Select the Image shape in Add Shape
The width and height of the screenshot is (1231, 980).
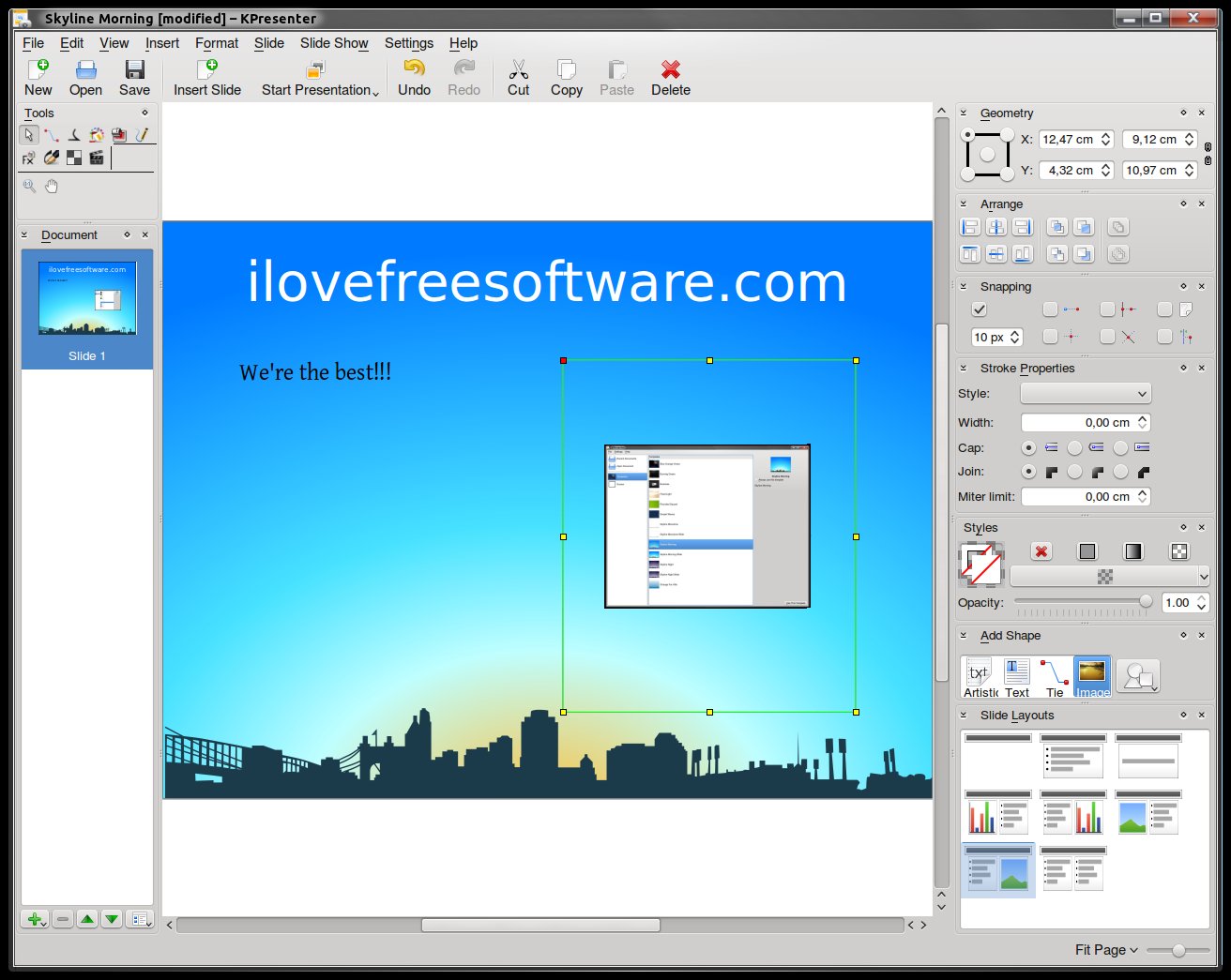(1092, 677)
